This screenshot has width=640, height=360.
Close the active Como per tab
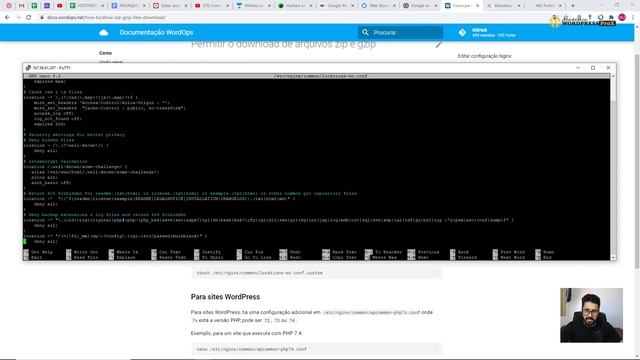pyautogui.click(x=477, y=6)
